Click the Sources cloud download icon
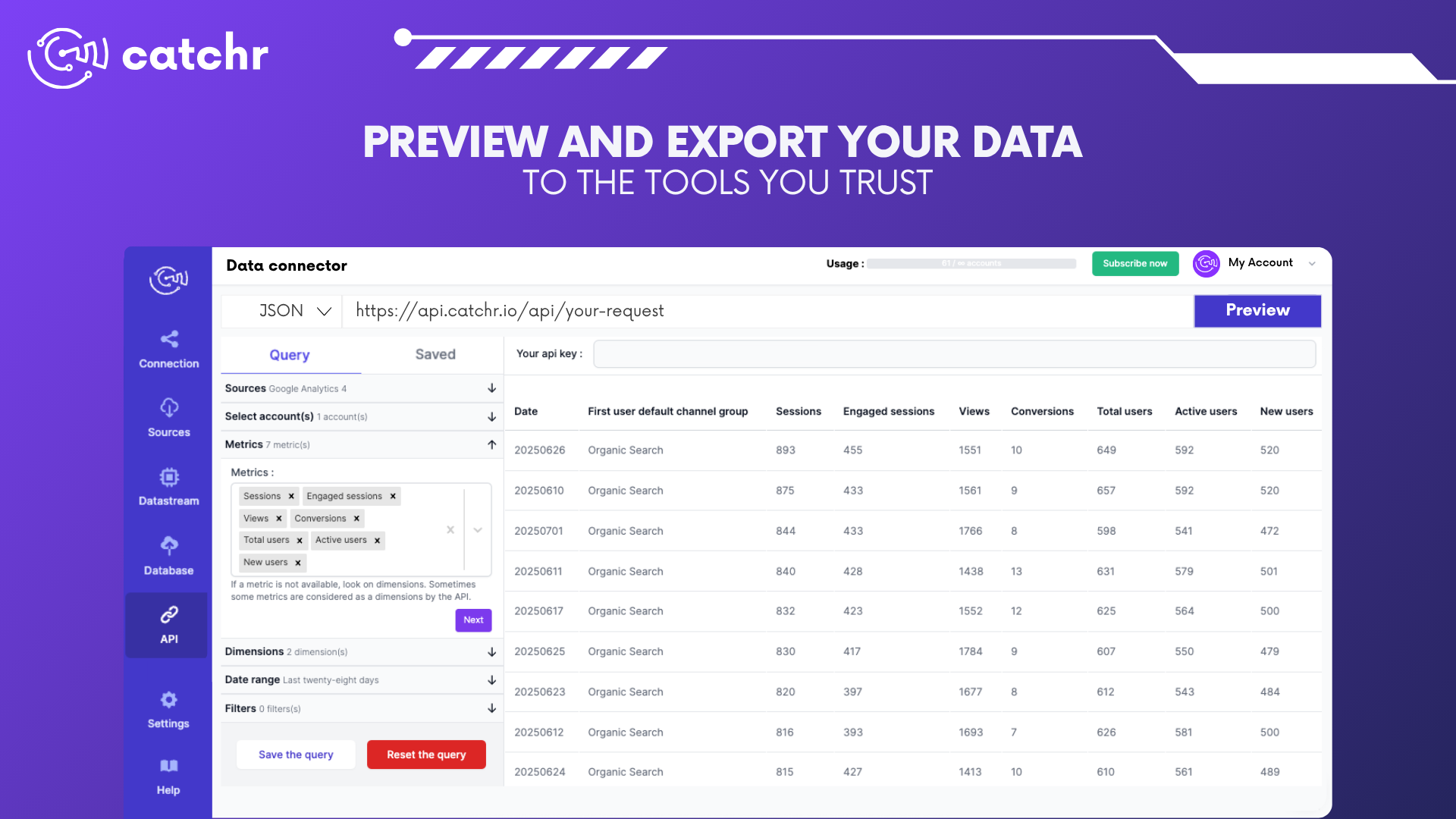 pos(169,407)
